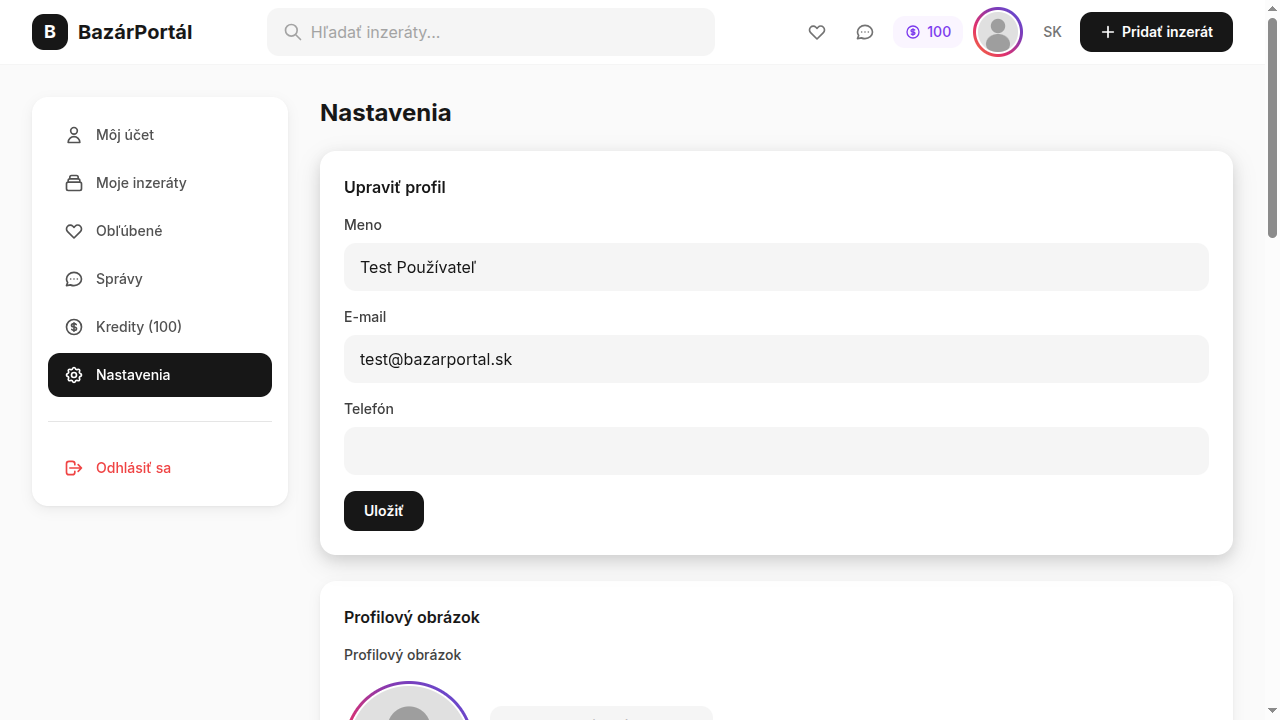Open messages via header chat bubble icon
The height and width of the screenshot is (720, 1280).
coord(865,32)
